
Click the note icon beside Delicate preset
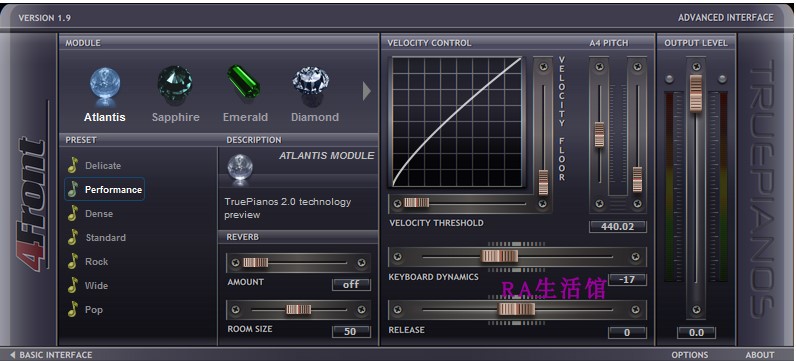tap(73, 165)
